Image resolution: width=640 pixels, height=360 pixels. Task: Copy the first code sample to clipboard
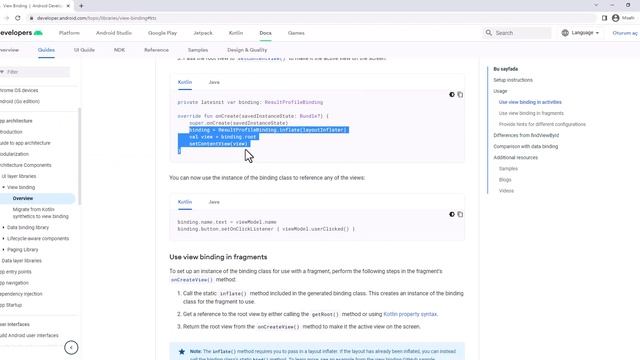pos(460,95)
